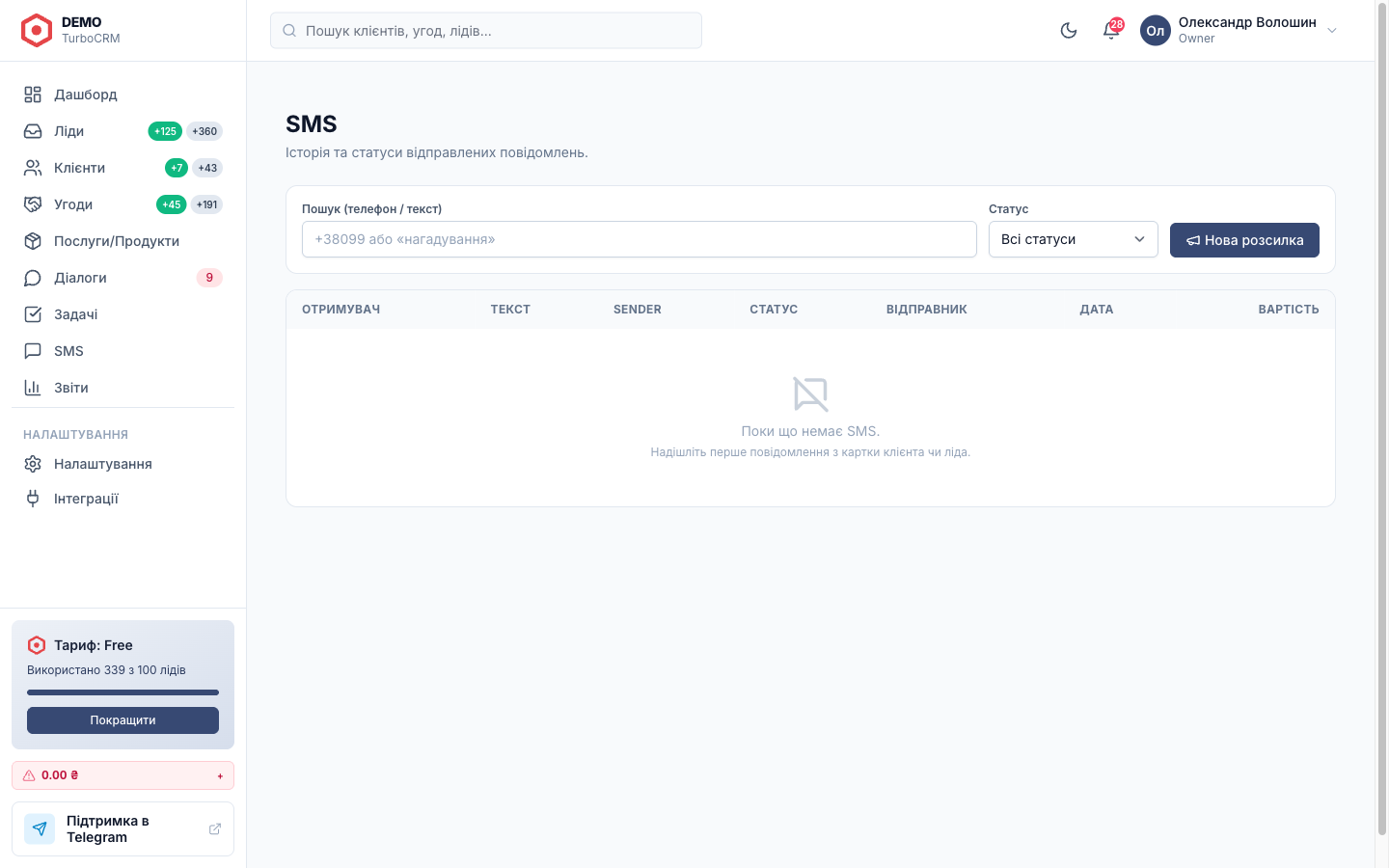Open Діалоги menu item
The height and width of the screenshot is (868, 1389).
pyautogui.click(x=123, y=278)
